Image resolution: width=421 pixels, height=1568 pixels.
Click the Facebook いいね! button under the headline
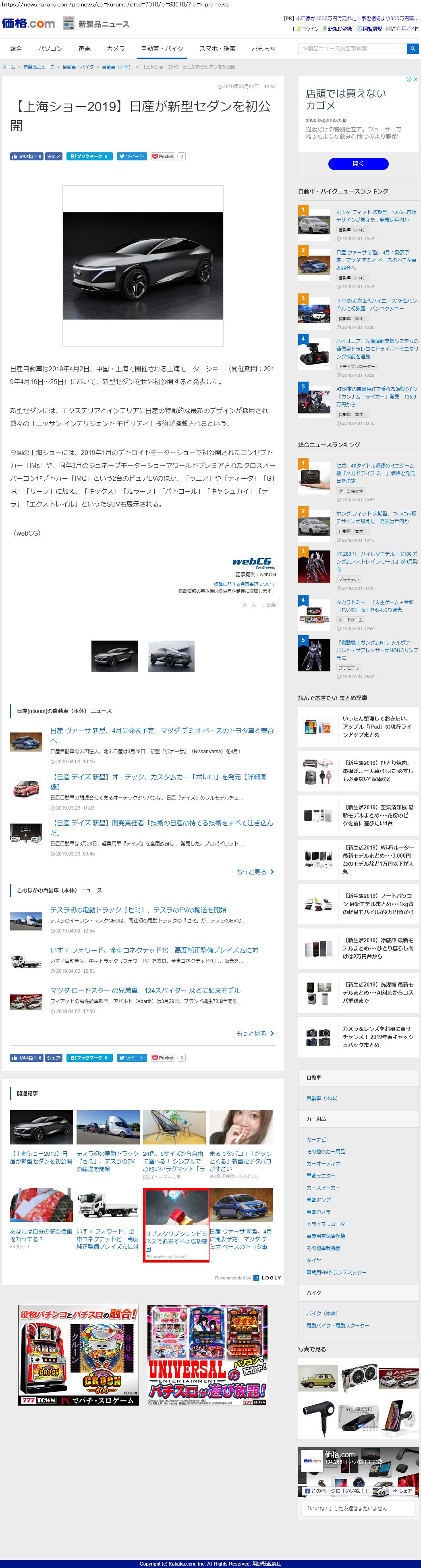pyautogui.click(x=26, y=156)
